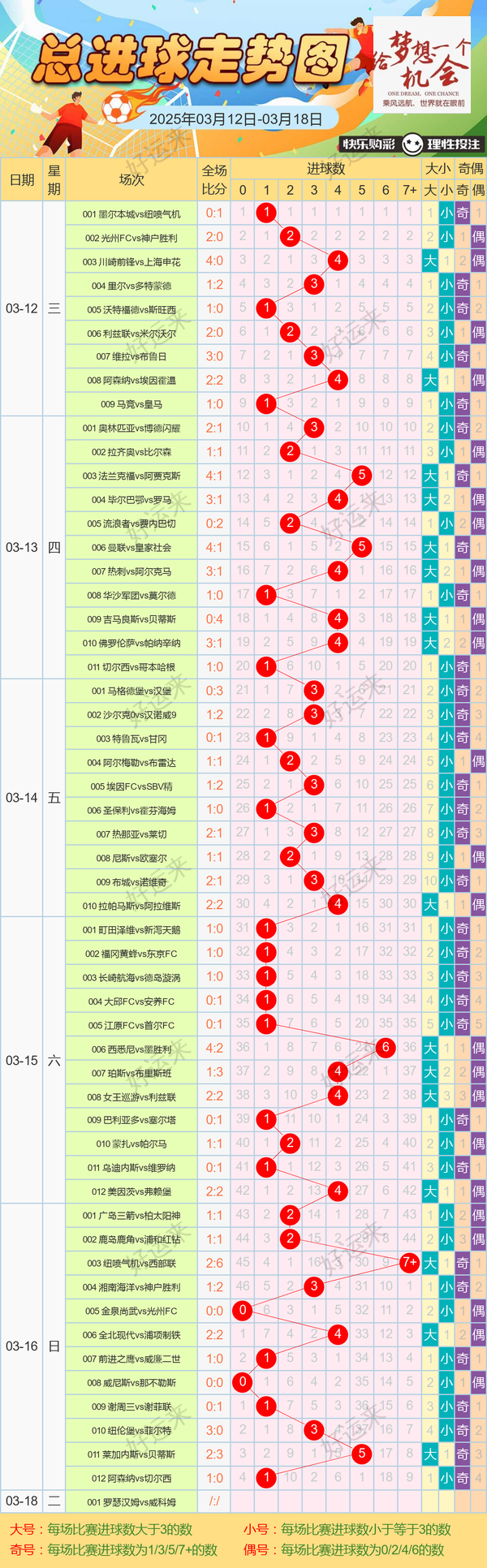Click 偶 cell in 光州FCvs神户胜利 row

click(479, 238)
